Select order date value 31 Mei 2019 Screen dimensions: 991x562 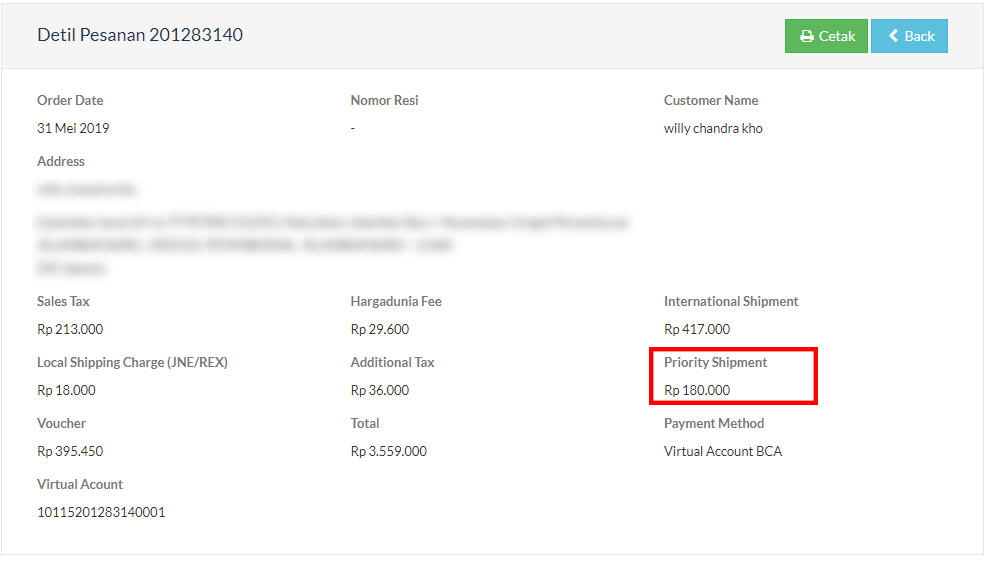73,128
